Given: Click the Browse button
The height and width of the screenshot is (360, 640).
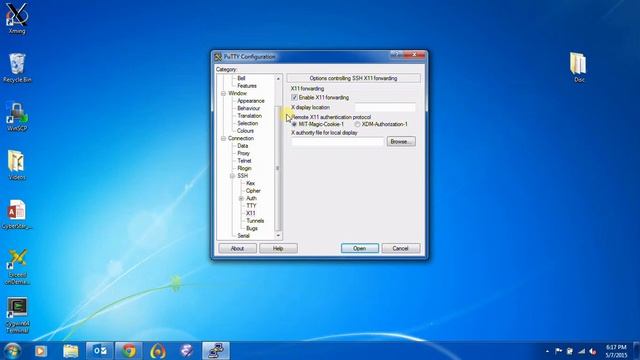Looking at the screenshot, I should pos(401,142).
